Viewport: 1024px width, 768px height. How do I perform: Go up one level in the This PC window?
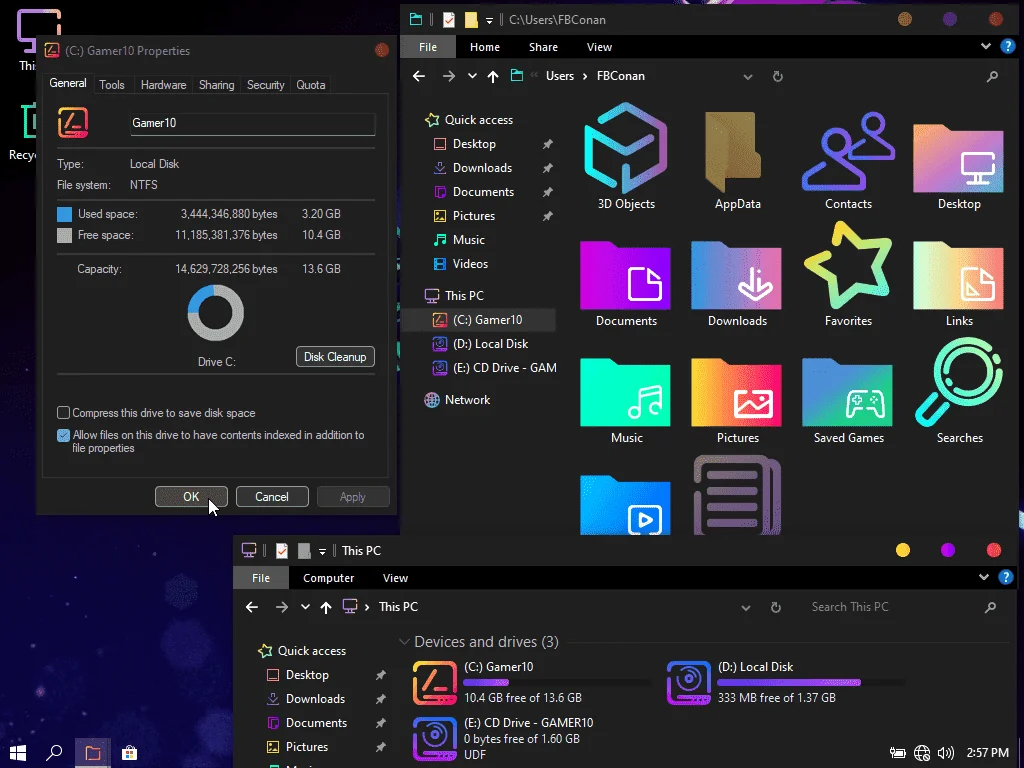(326, 607)
